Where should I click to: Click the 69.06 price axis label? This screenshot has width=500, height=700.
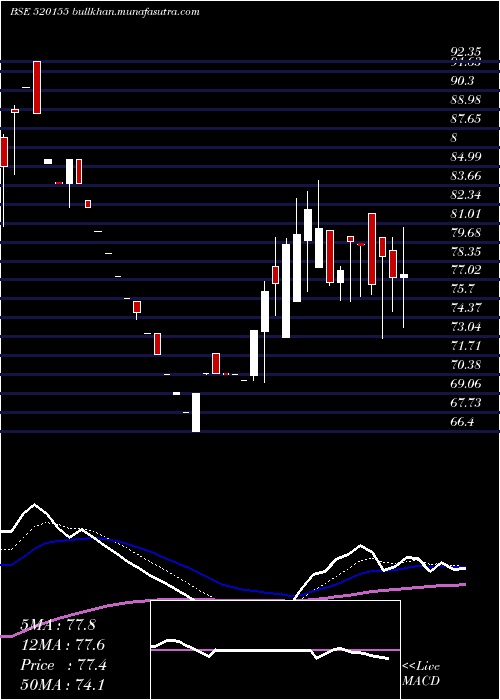466,383
